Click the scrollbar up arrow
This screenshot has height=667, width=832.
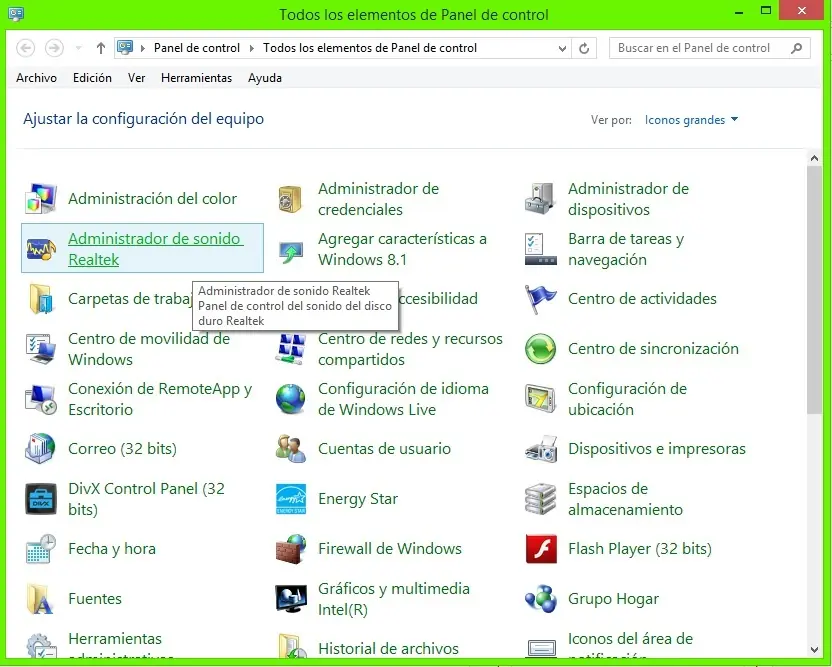tap(814, 158)
